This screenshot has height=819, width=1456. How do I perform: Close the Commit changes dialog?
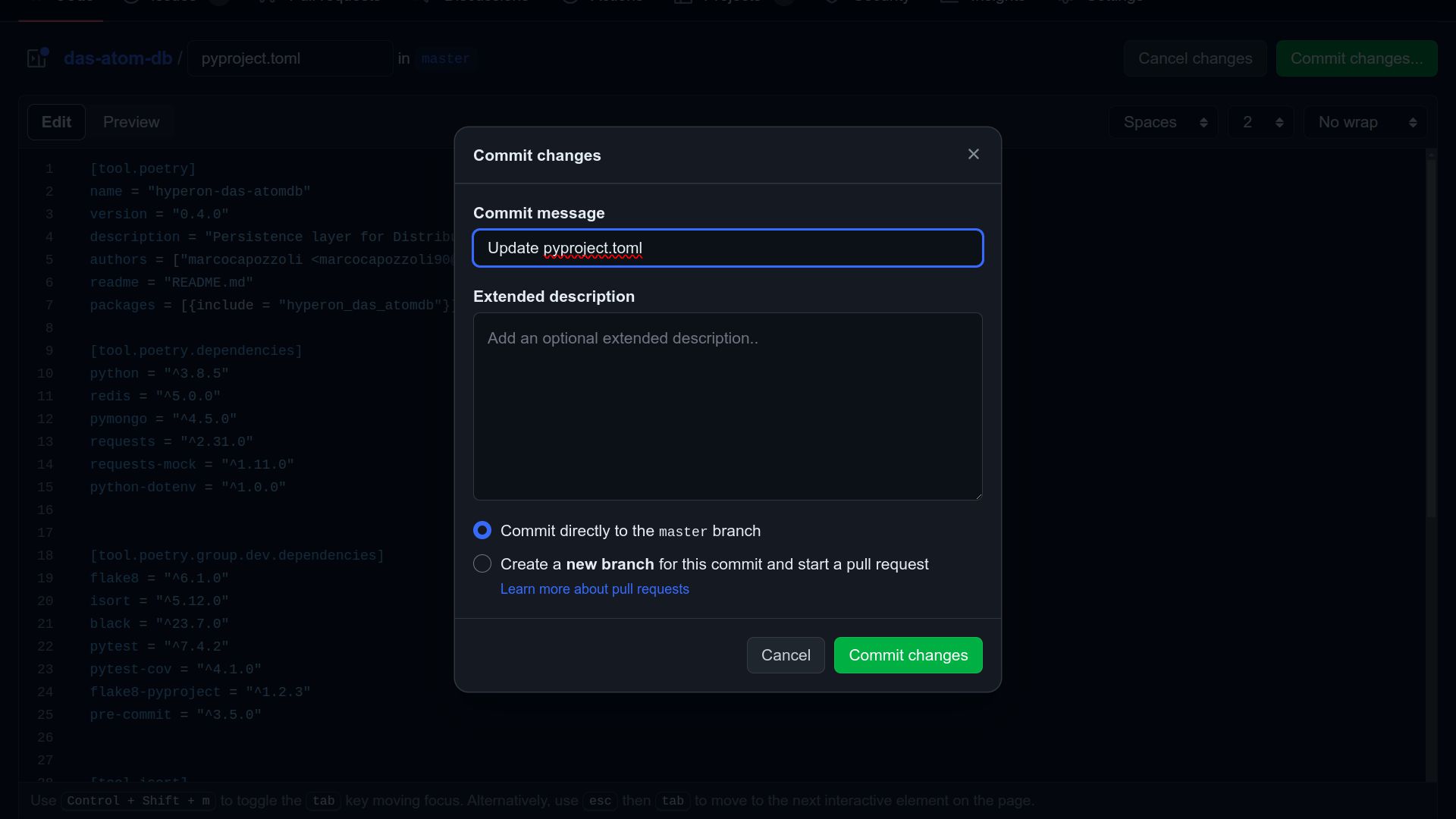point(974,155)
